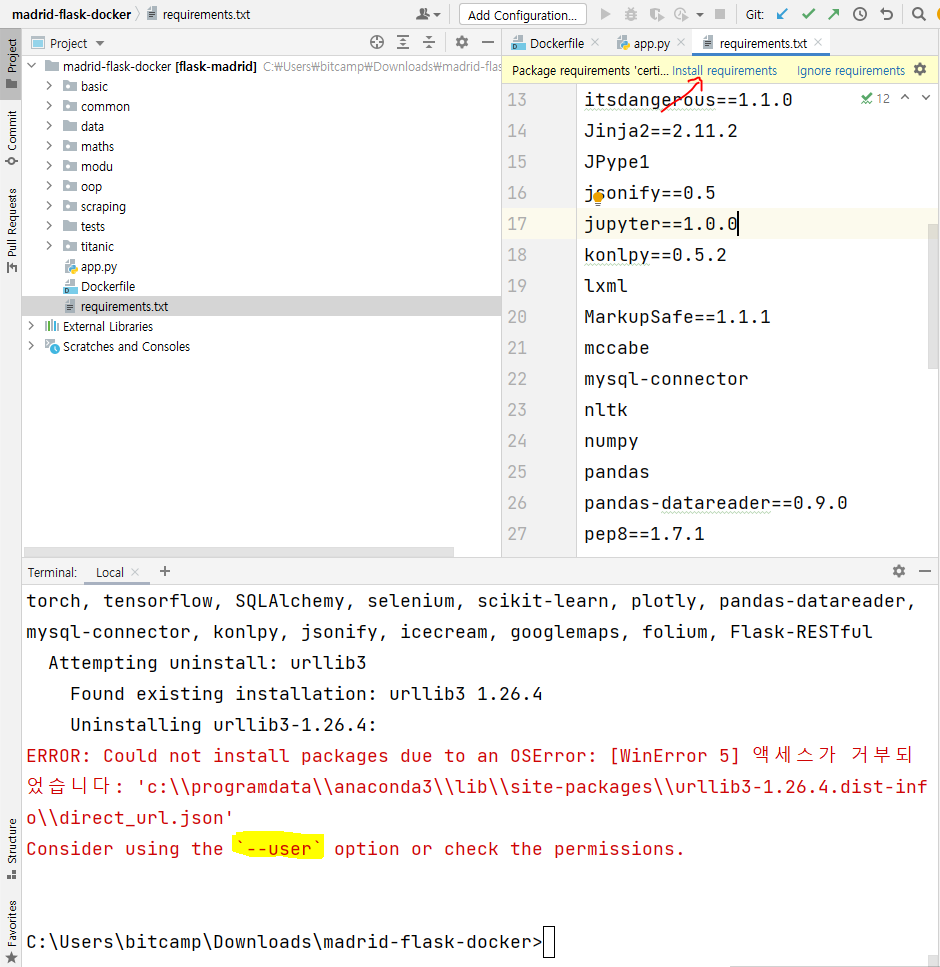This screenshot has width=940, height=967.
Task: Click the Install requirements link
Action: click(726, 70)
